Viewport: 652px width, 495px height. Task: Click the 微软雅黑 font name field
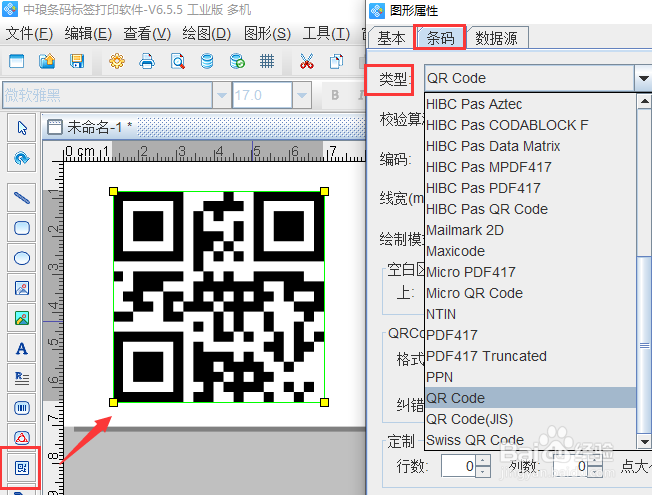click(x=108, y=95)
